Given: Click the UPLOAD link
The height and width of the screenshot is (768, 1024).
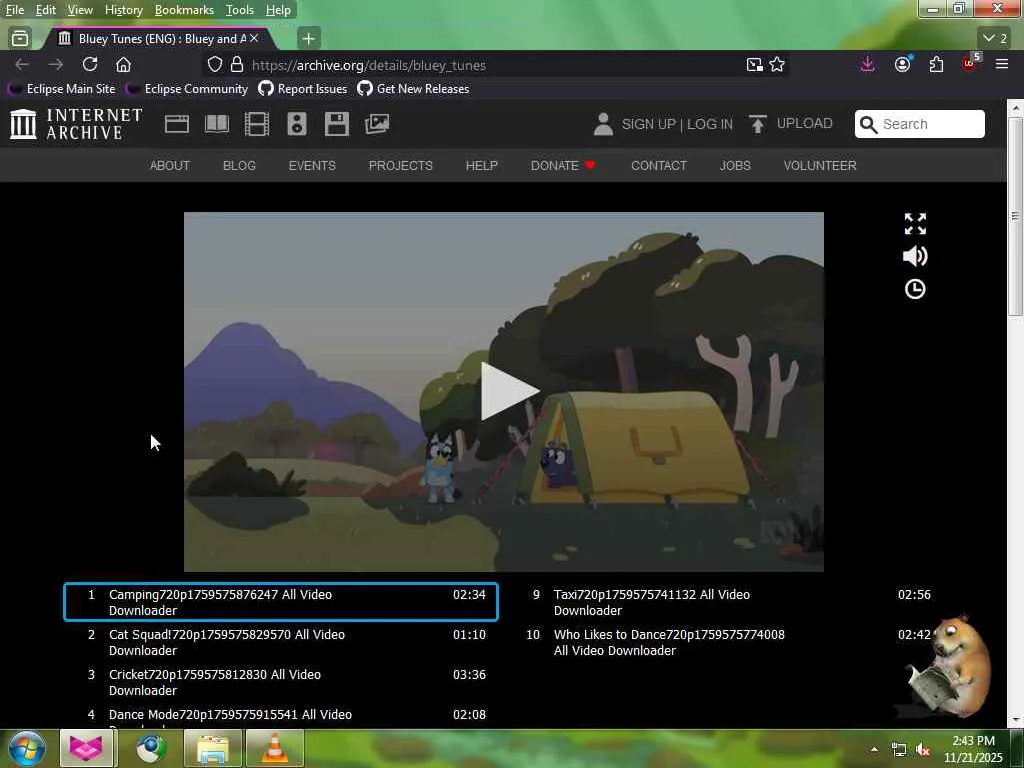Looking at the screenshot, I should point(805,123).
